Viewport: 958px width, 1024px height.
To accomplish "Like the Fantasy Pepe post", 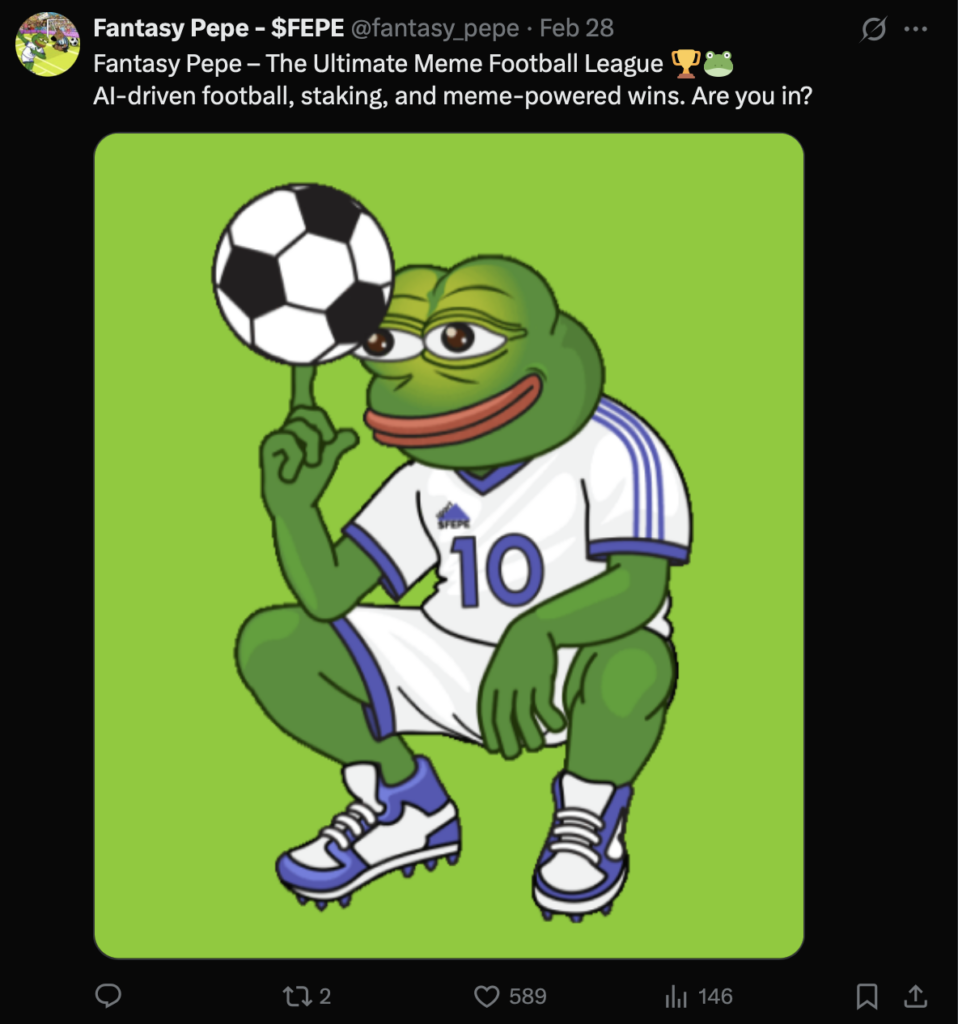I will pos(487,996).
